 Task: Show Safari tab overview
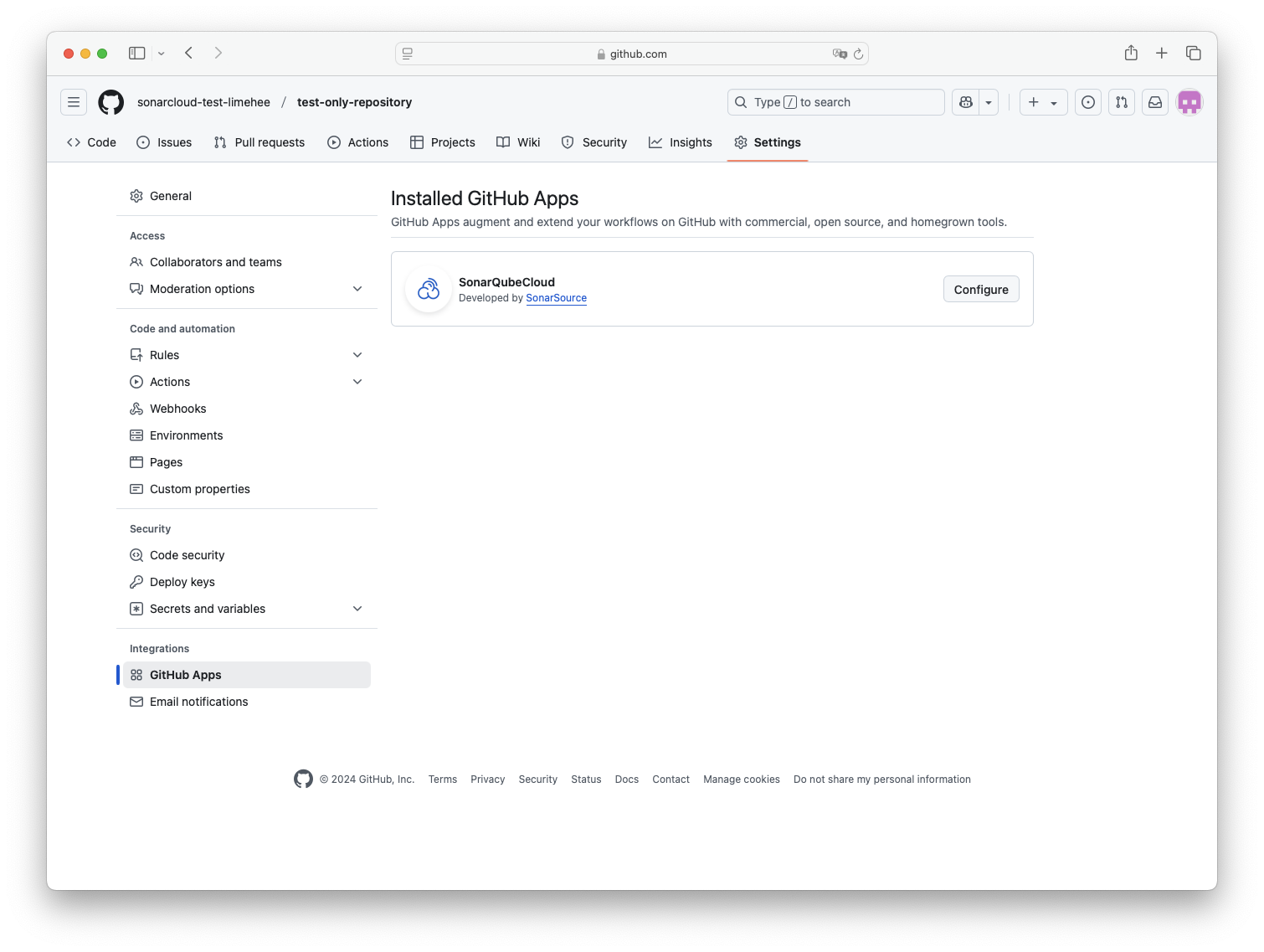coord(1194,53)
